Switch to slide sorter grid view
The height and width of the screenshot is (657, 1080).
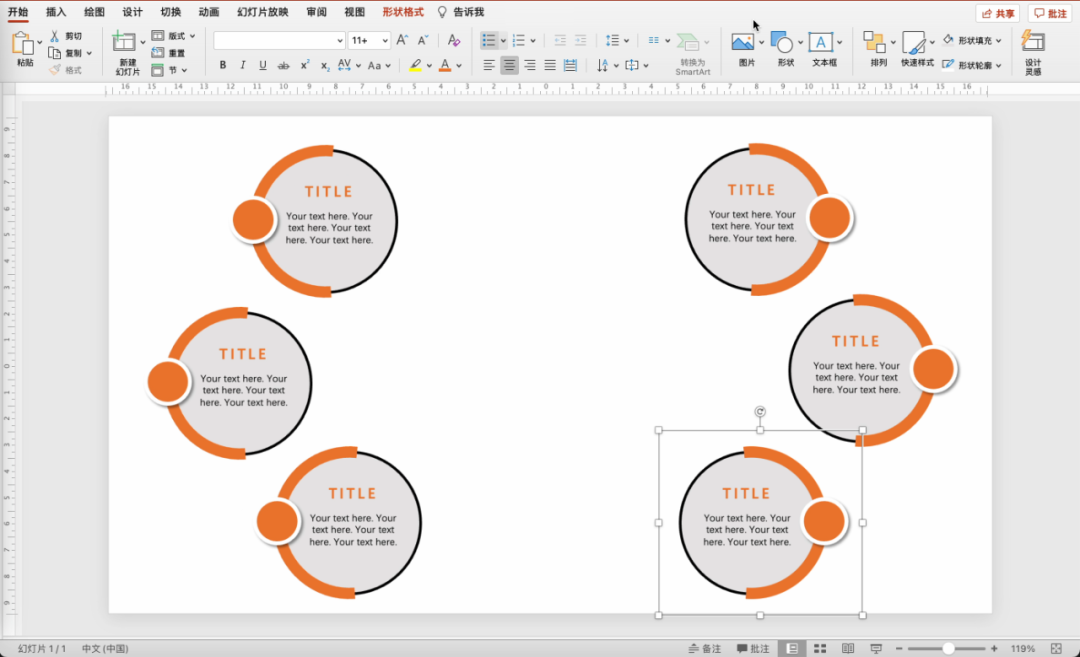point(820,648)
